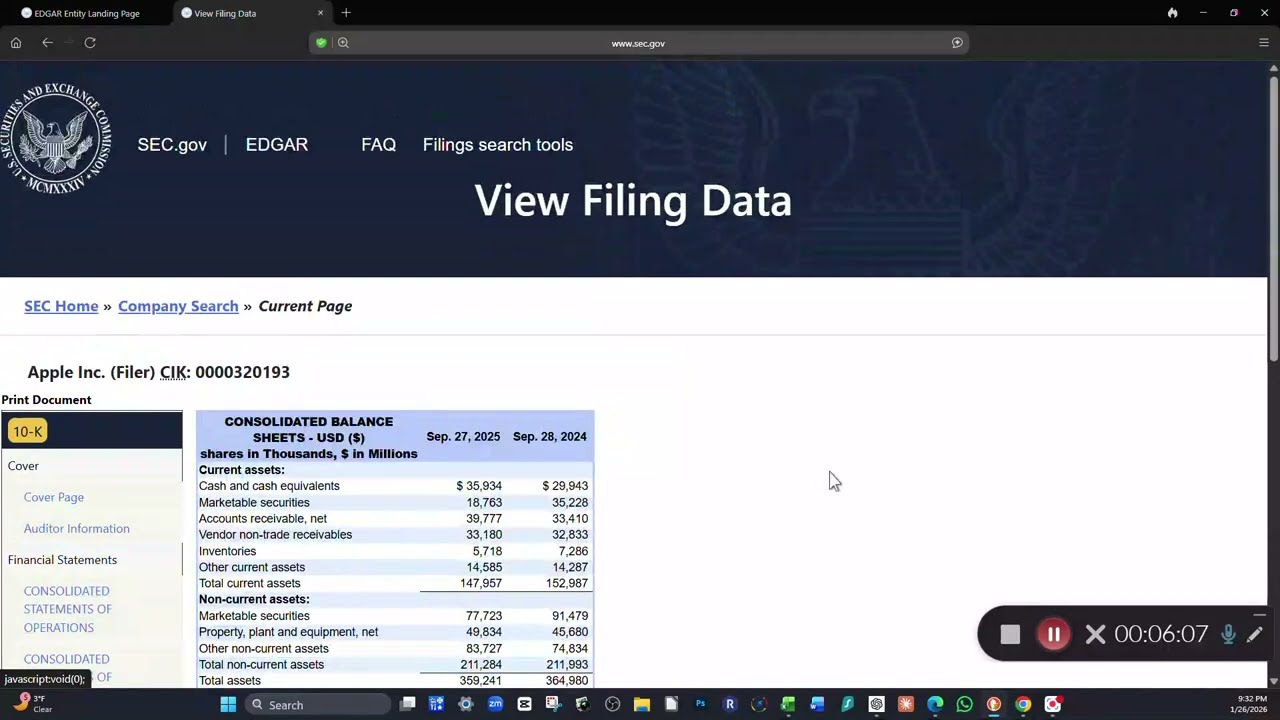Open Consolidated Statements of Operations report
Screen dimensions: 1280x720
coord(68,609)
